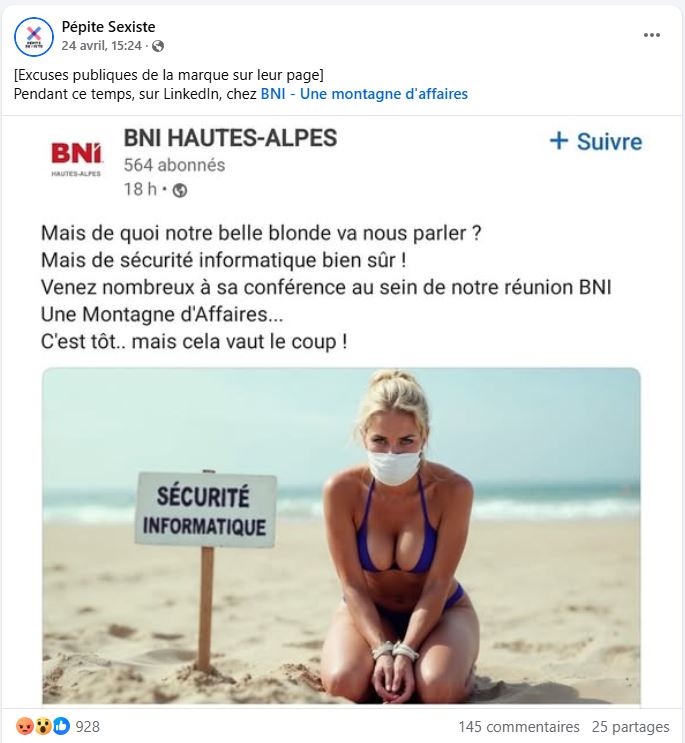Show the 145 commentaires
This screenshot has width=685, height=743.
click(519, 726)
